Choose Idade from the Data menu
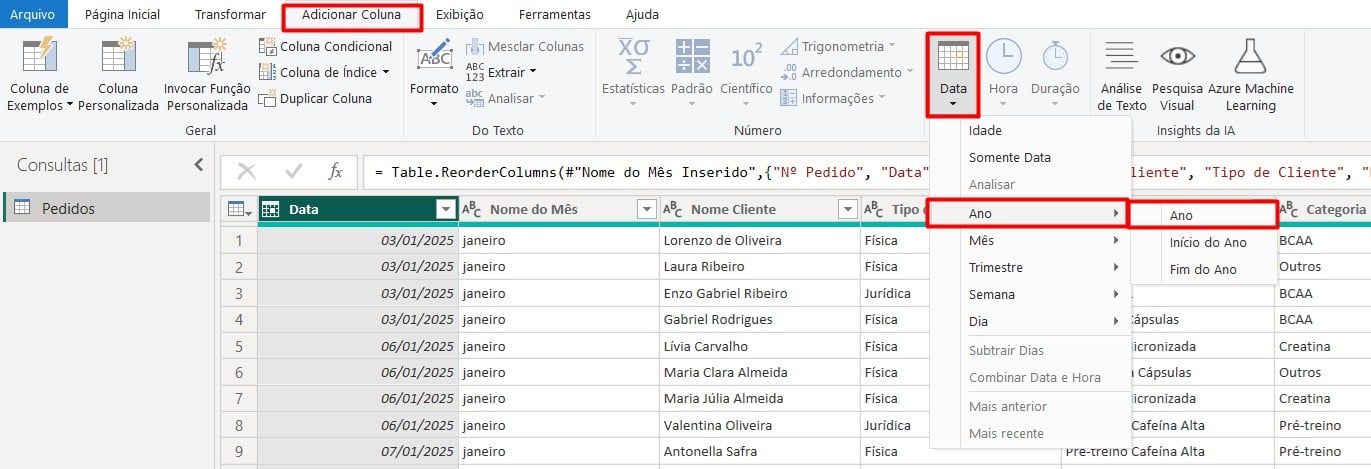1371x469 pixels. pos(1030,130)
